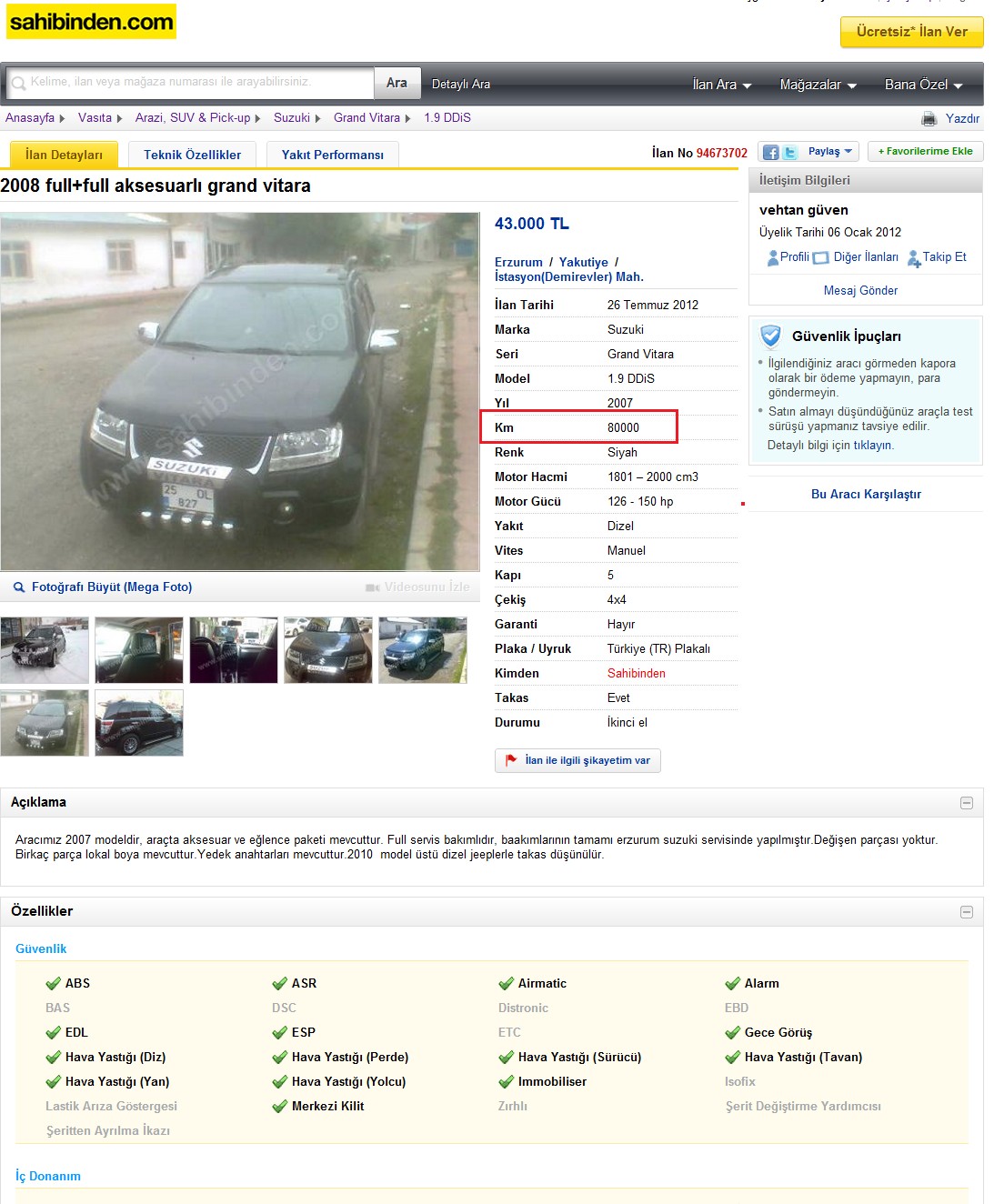Click the Ara search button
Screen dimensions: 994x1204
(x=397, y=83)
